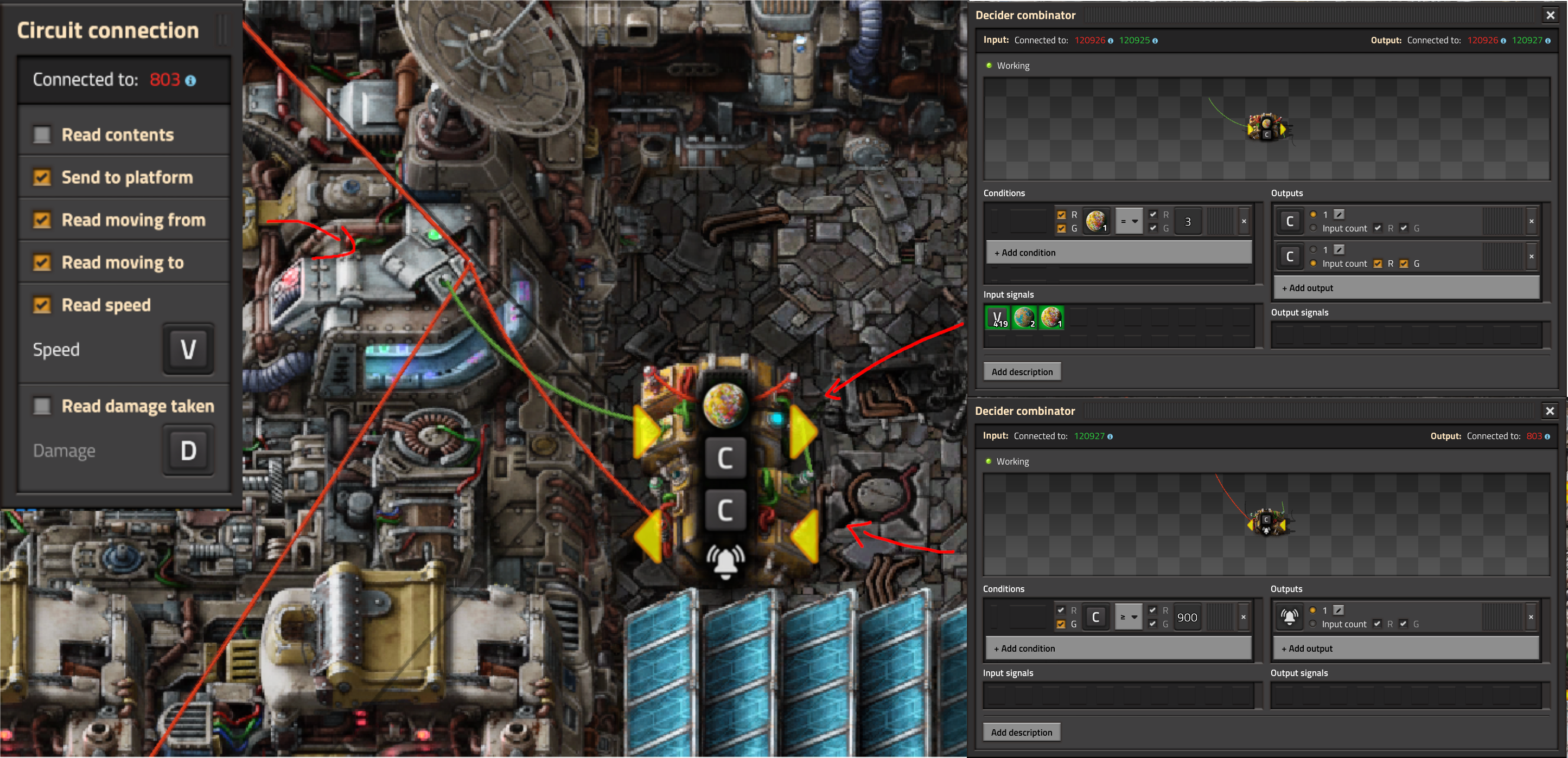The width and height of the screenshot is (1568, 758).
Task: Enable Read damage taken checkbox
Action: [x=42, y=406]
